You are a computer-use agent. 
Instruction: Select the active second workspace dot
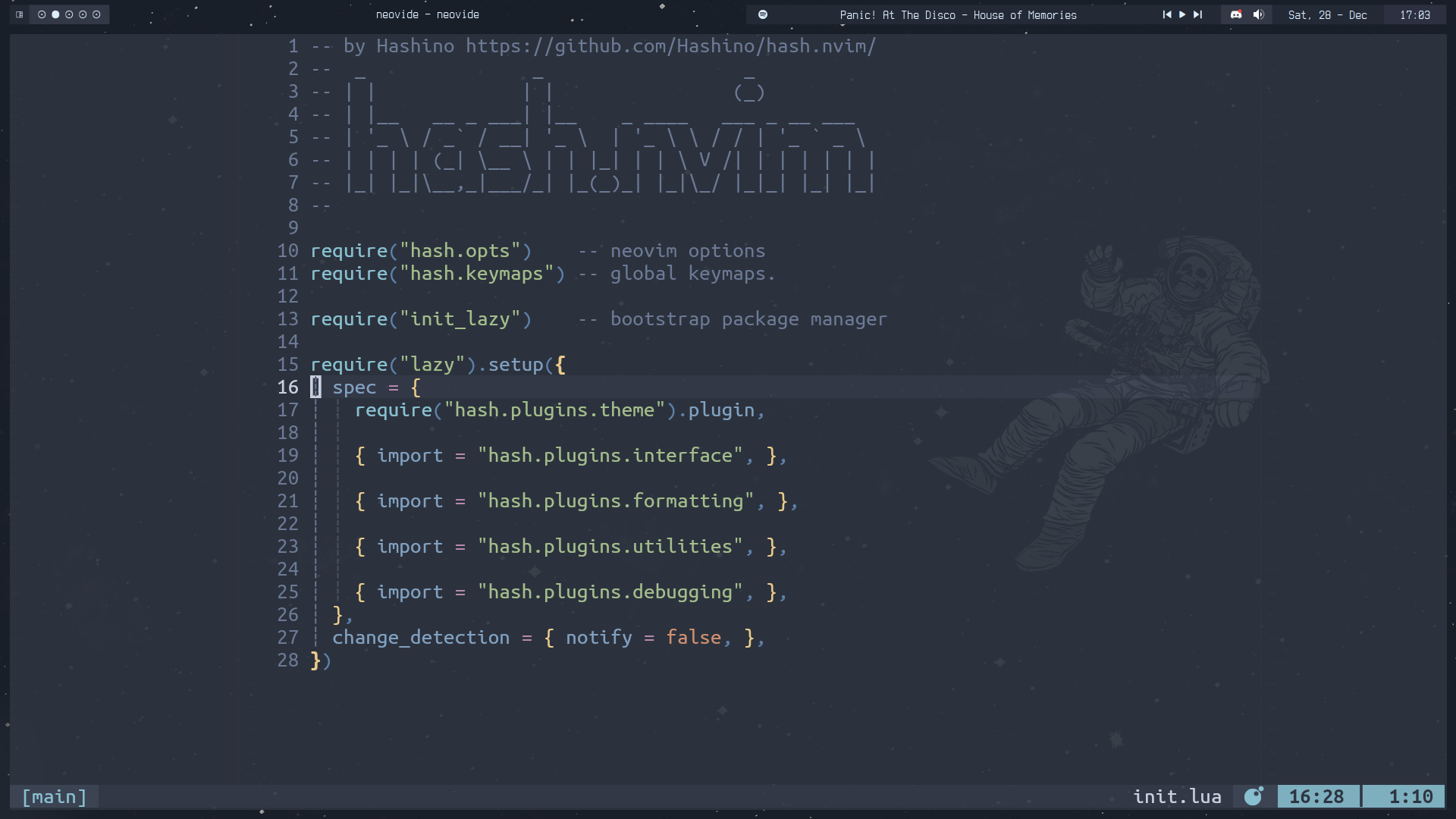[x=55, y=14]
